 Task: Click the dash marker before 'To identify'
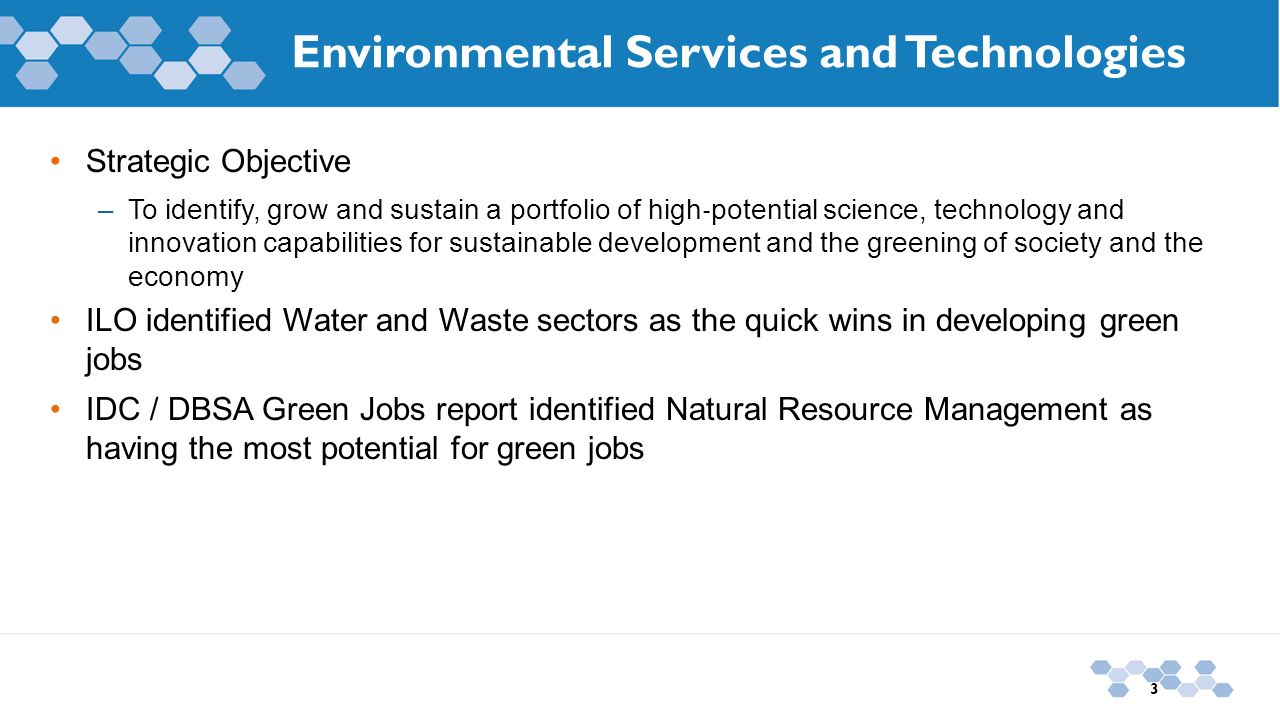106,211
